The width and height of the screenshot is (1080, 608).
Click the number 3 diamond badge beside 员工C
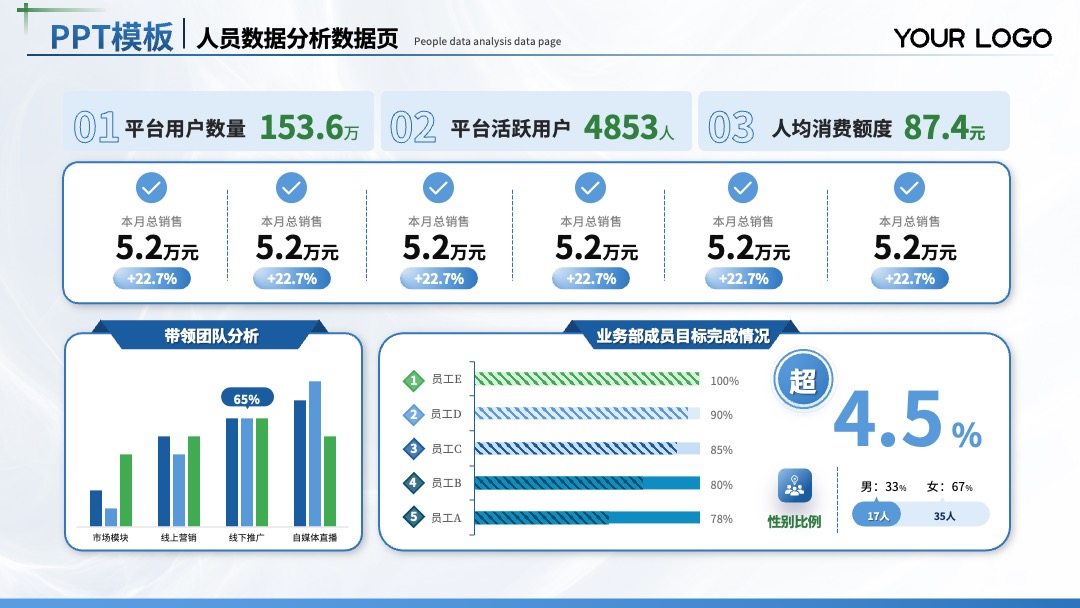tap(413, 449)
